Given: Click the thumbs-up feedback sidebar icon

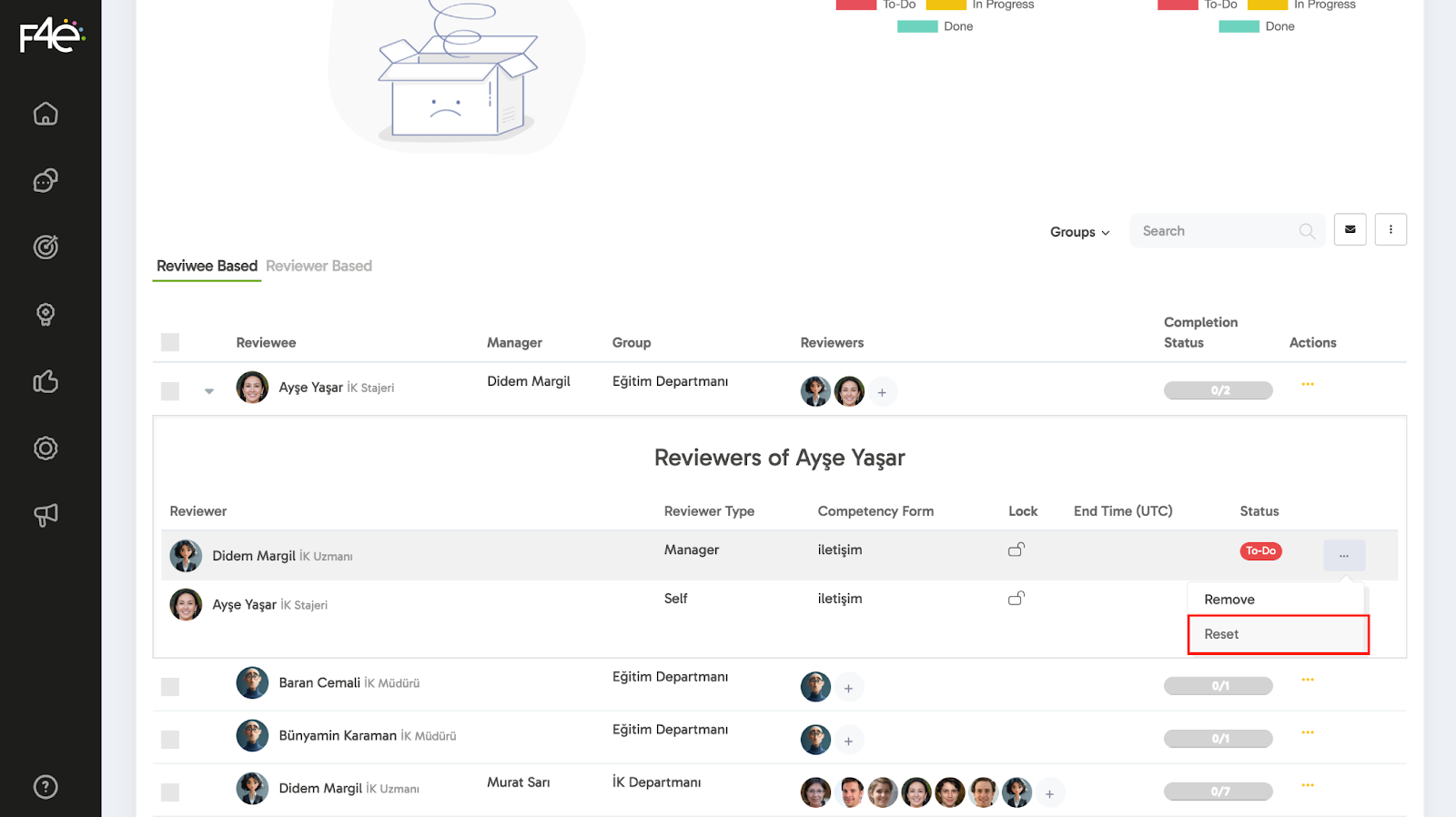Looking at the screenshot, I should click(45, 381).
